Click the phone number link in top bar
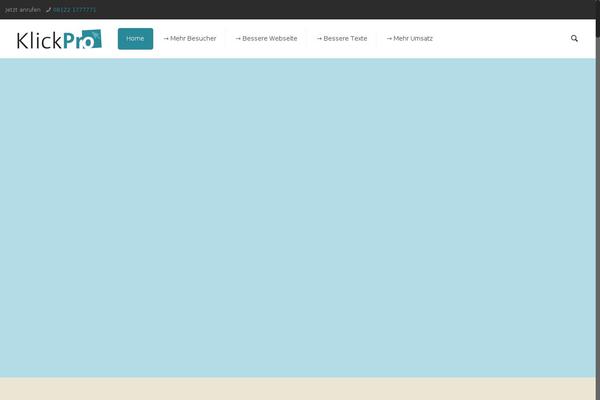 (74, 10)
